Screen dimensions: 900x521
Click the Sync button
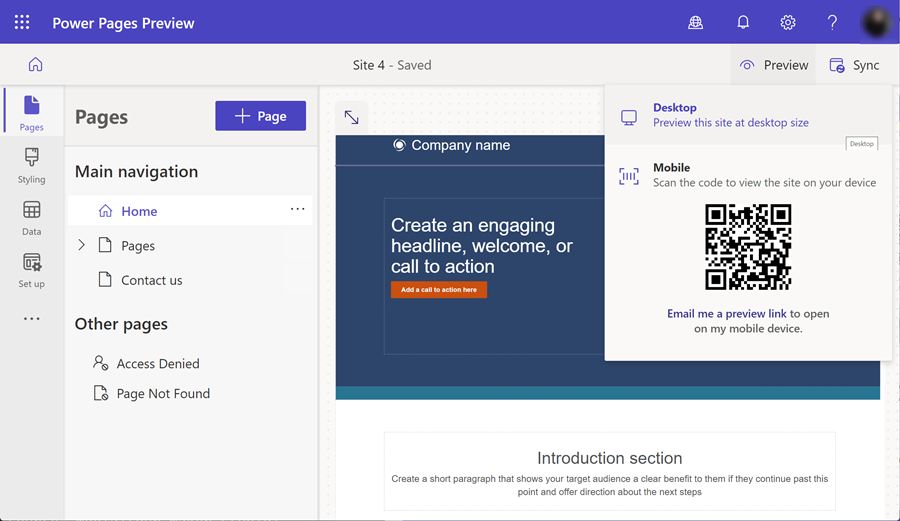pos(854,65)
